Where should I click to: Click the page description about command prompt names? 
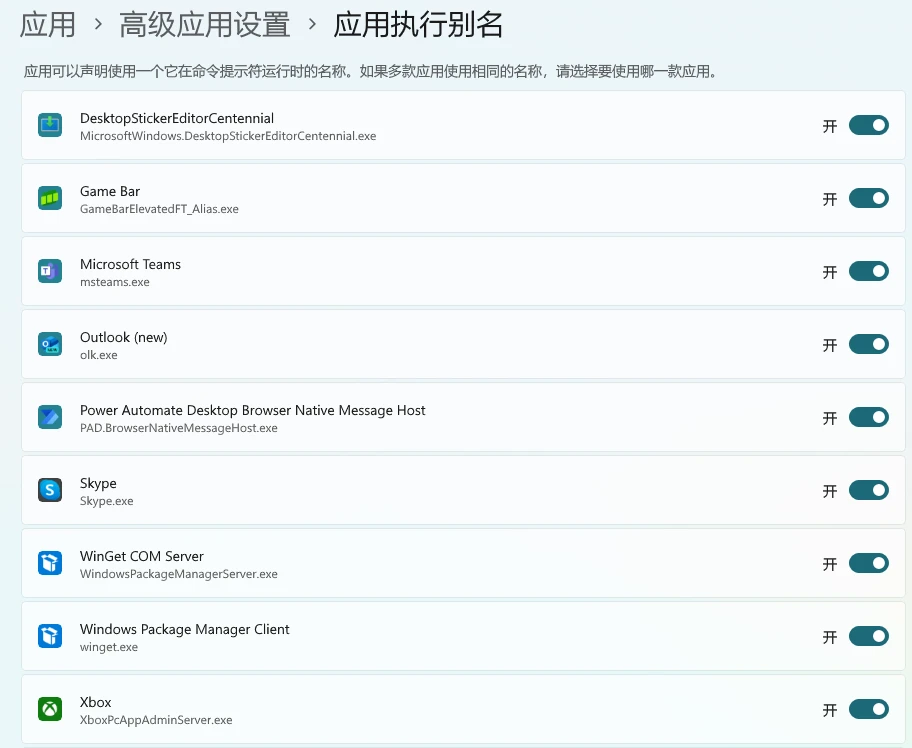click(371, 72)
